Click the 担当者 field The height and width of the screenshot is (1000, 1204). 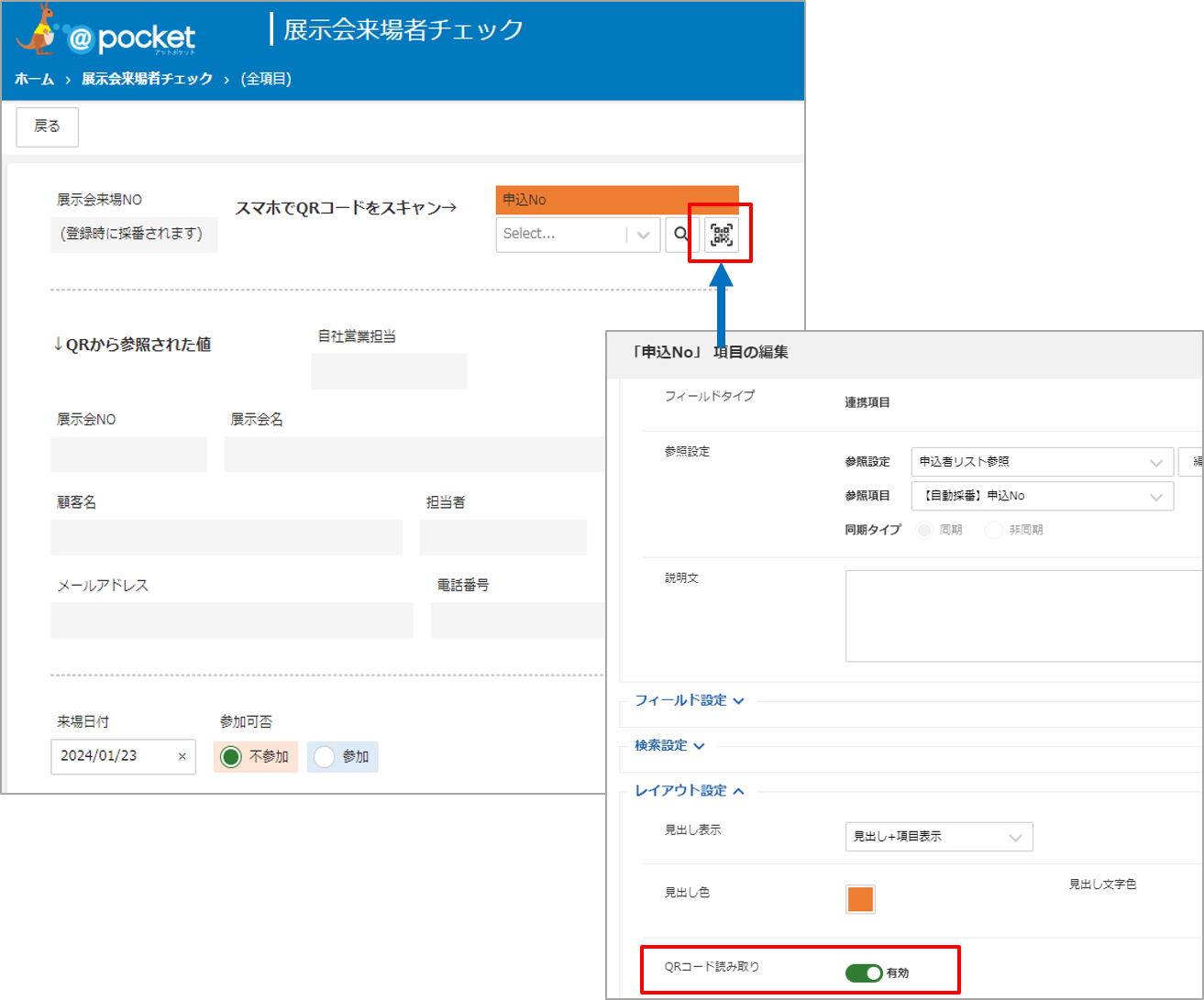(503, 537)
